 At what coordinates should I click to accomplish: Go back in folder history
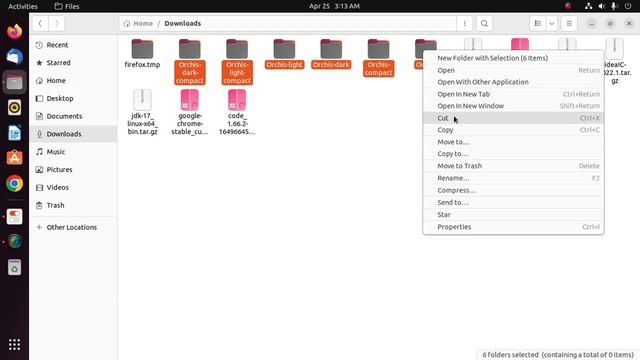(40, 23)
